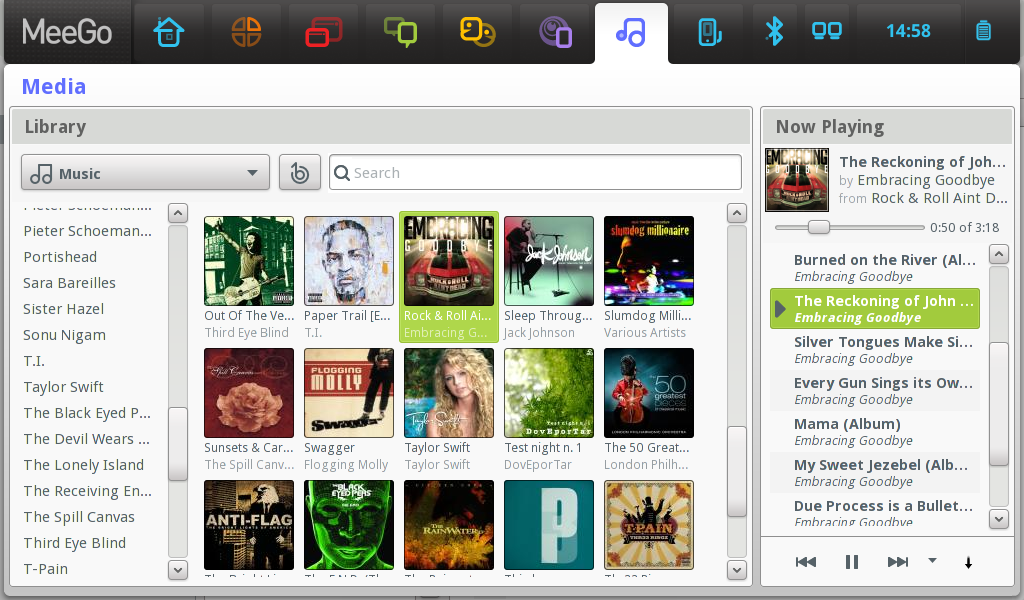
Task: Click album grid scroll up arrow
Action: (x=737, y=213)
